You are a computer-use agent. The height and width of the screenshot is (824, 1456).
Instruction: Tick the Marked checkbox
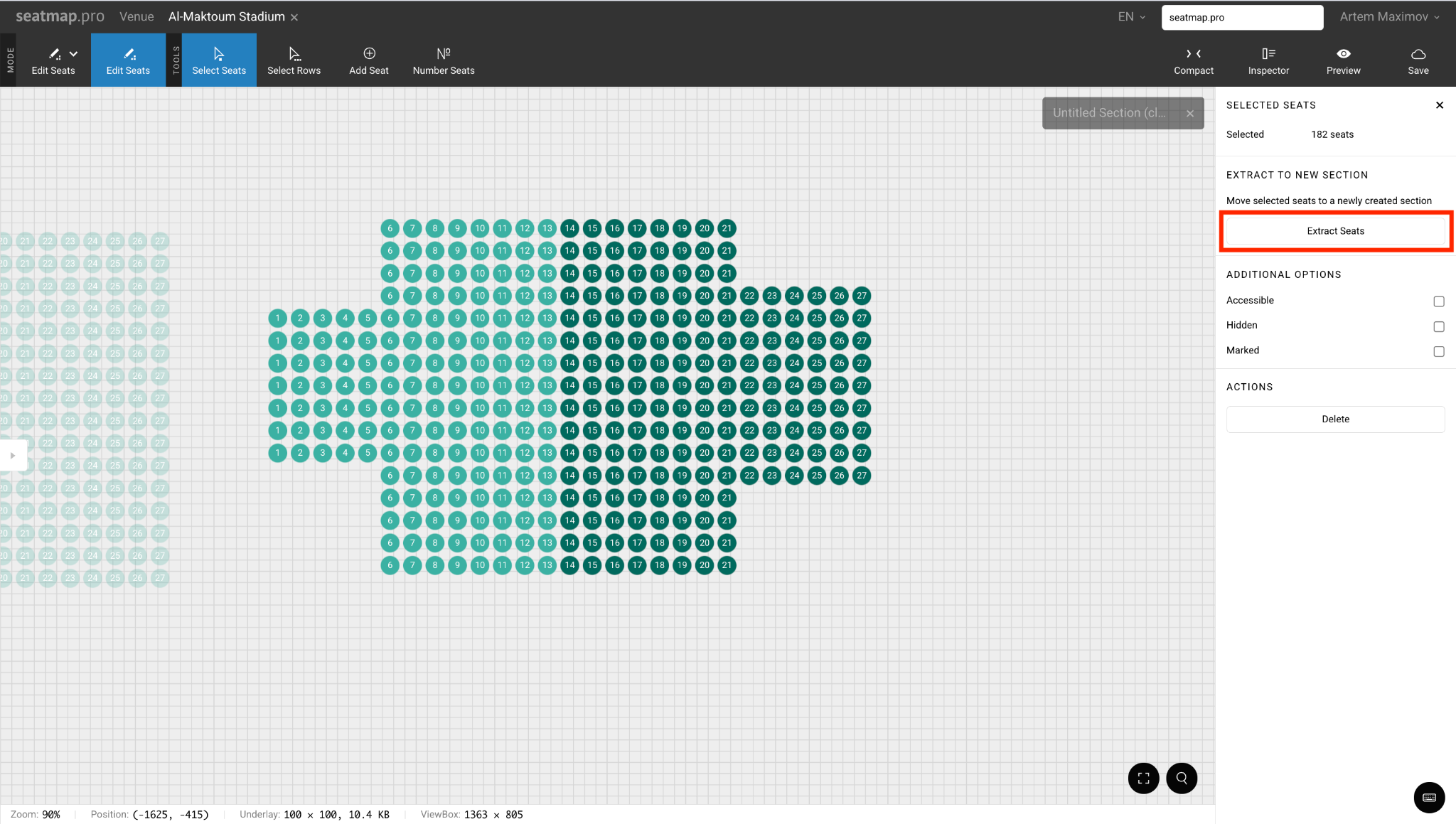pyautogui.click(x=1439, y=351)
